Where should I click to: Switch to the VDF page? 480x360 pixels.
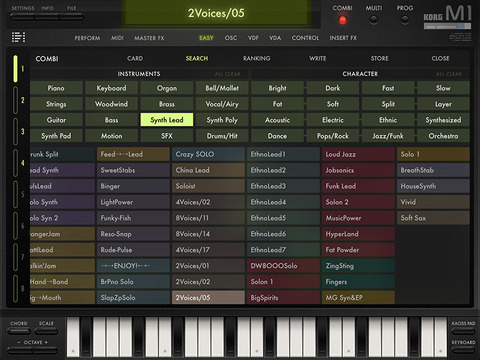click(253, 38)
